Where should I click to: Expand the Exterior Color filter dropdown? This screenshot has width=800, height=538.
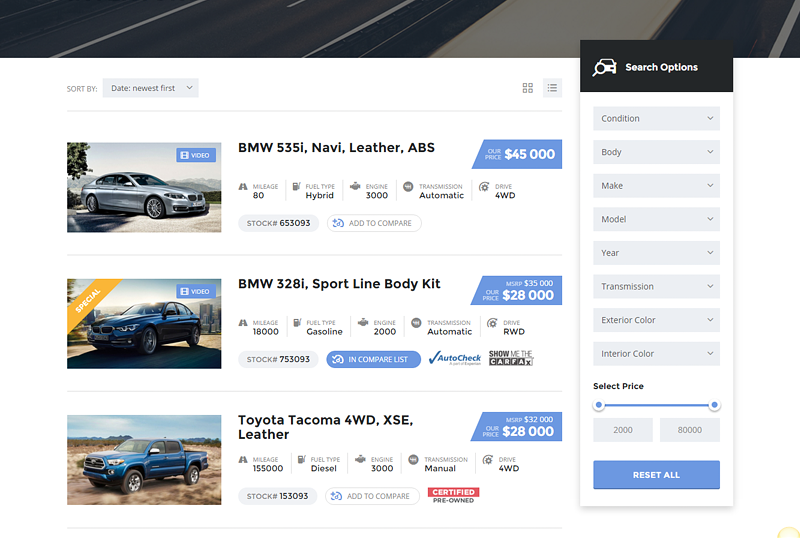coord(656,320)
